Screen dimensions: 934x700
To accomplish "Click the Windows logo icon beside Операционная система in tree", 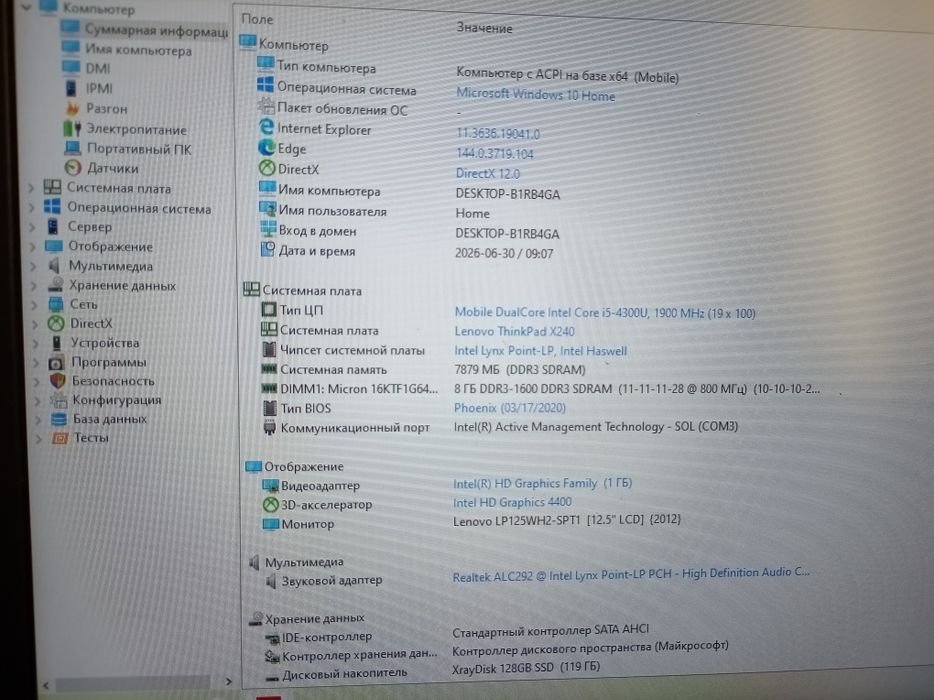I will (x=52, y=207).
